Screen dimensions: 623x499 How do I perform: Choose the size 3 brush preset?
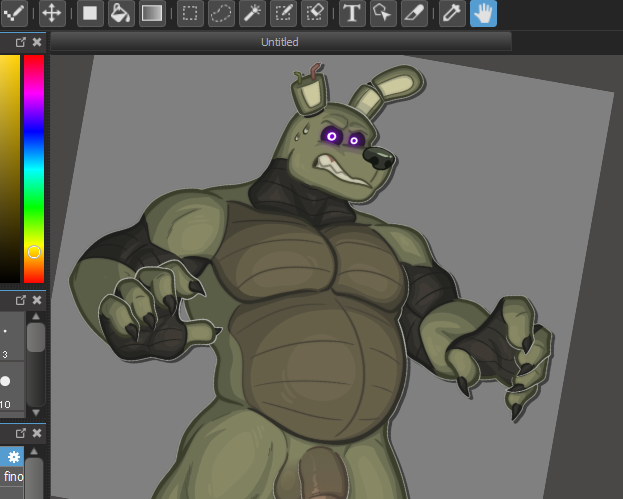12,336
